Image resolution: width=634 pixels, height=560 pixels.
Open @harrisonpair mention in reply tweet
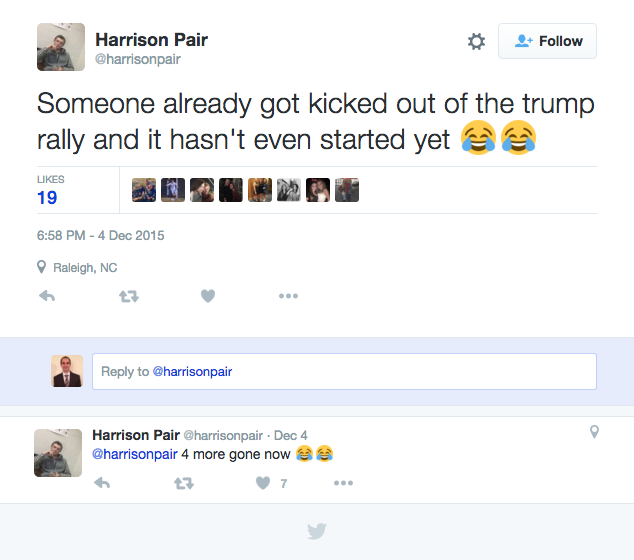[134, 454]
